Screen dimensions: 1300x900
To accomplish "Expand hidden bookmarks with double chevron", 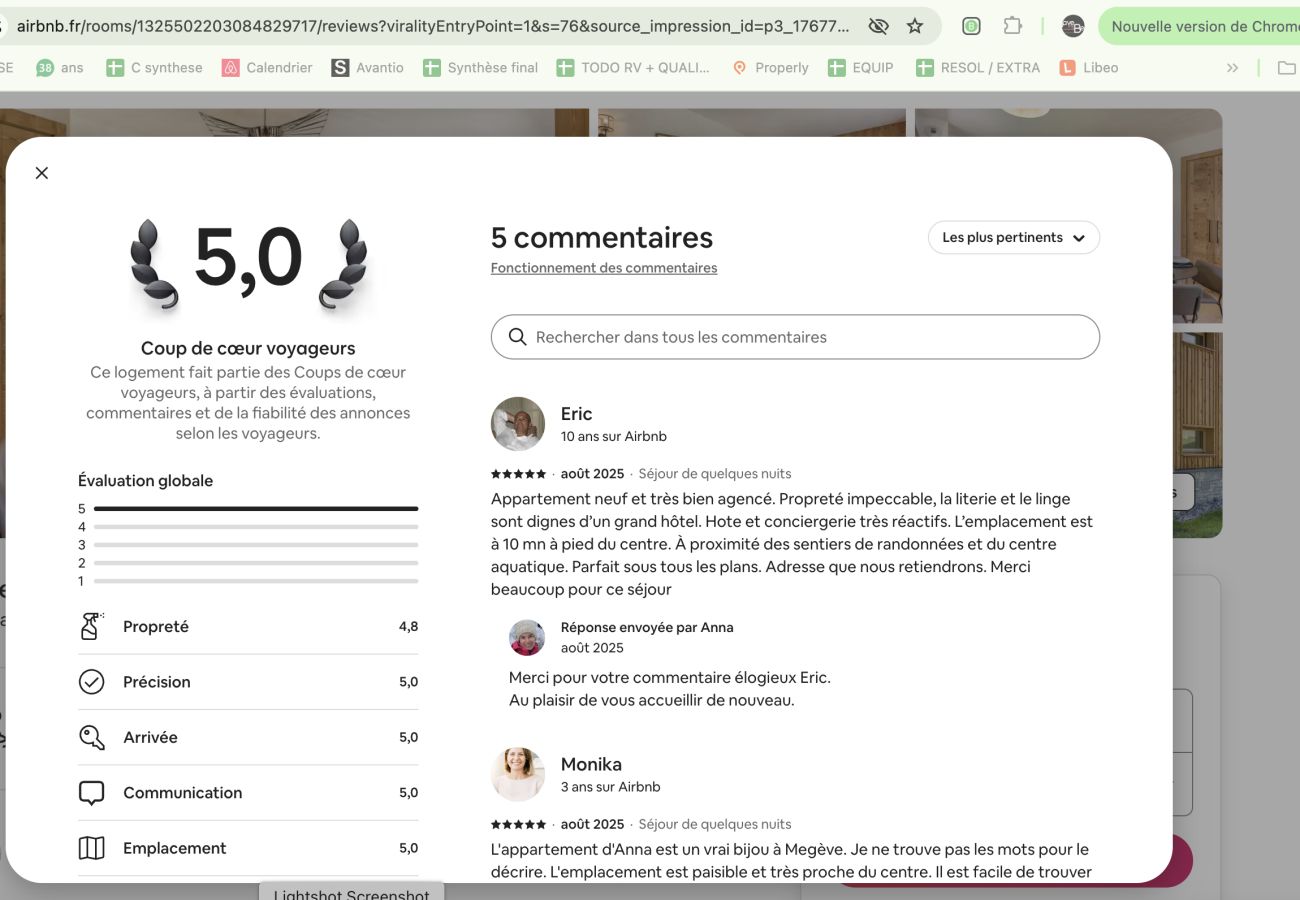I will click(x=1232, y=68).
